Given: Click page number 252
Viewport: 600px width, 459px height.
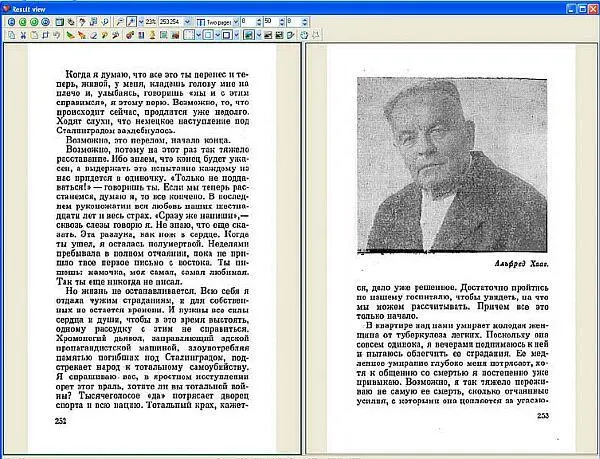Looking at the screenshot, I should pyautogui.click(x=61, y=421).
